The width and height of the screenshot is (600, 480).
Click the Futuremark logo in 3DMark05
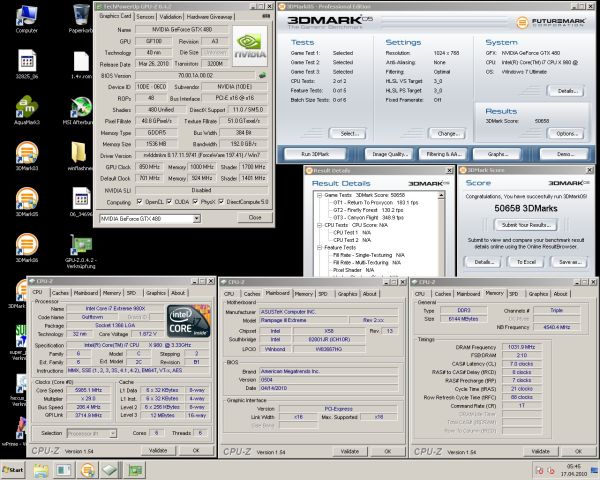(551, 22)
